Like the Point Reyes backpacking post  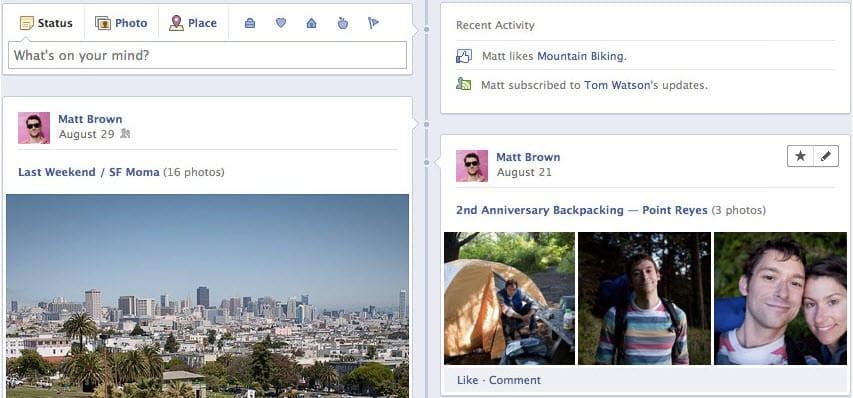(x=467, y=380)
